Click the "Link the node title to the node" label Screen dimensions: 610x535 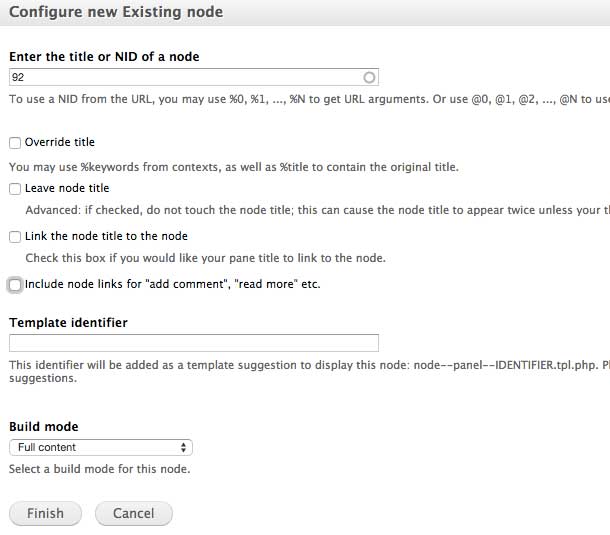pyautogui.click(x=106, y=237)
